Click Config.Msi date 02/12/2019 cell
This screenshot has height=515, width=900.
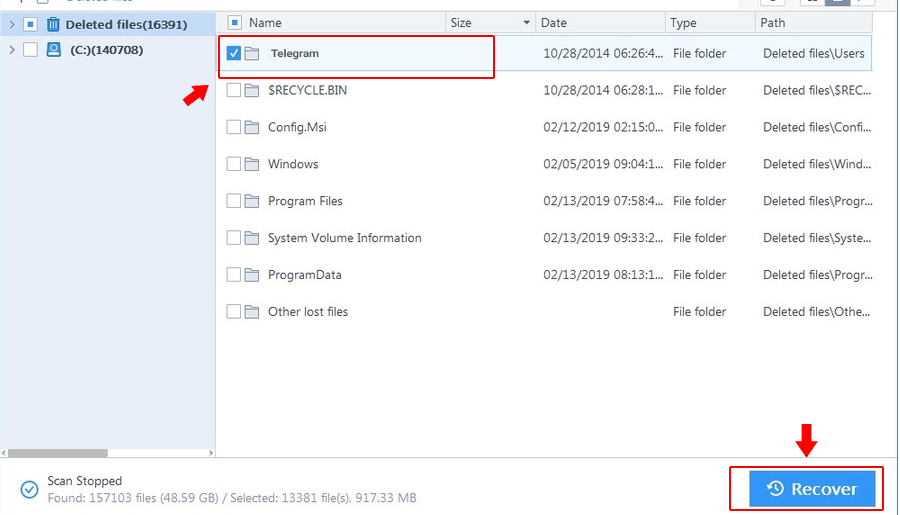pyautogui.click(x=603, y=127)
